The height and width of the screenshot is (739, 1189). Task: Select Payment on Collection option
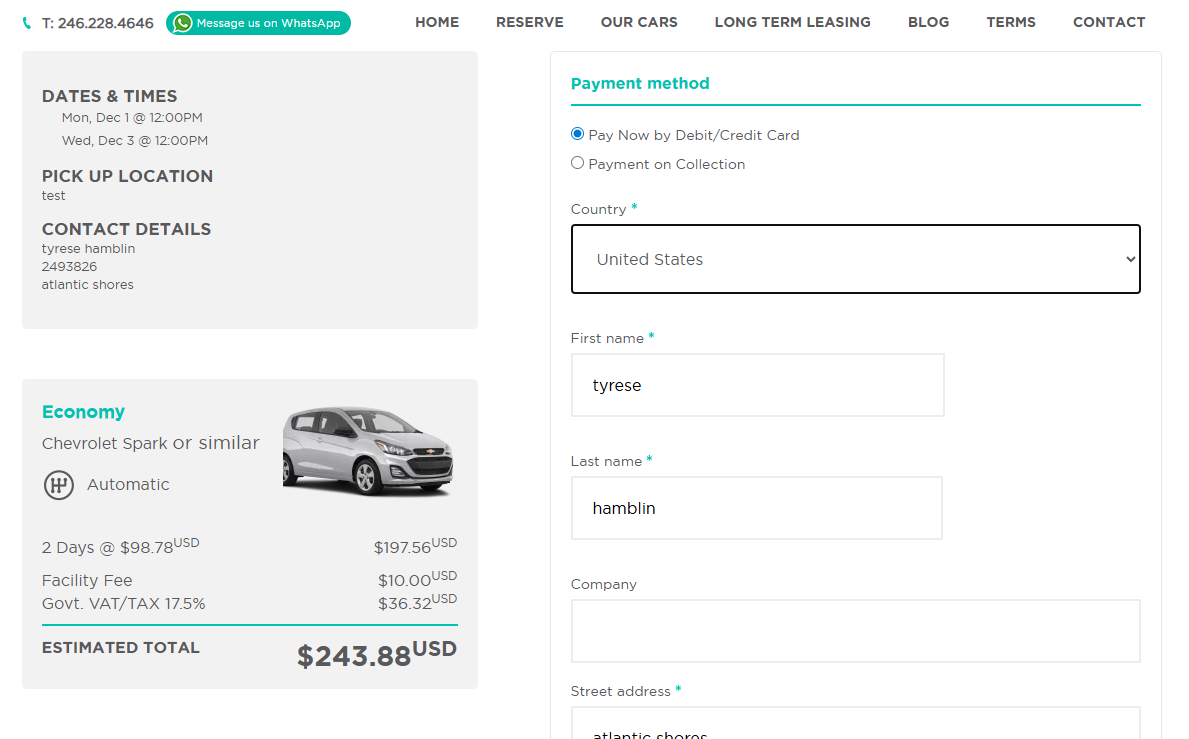577,163
